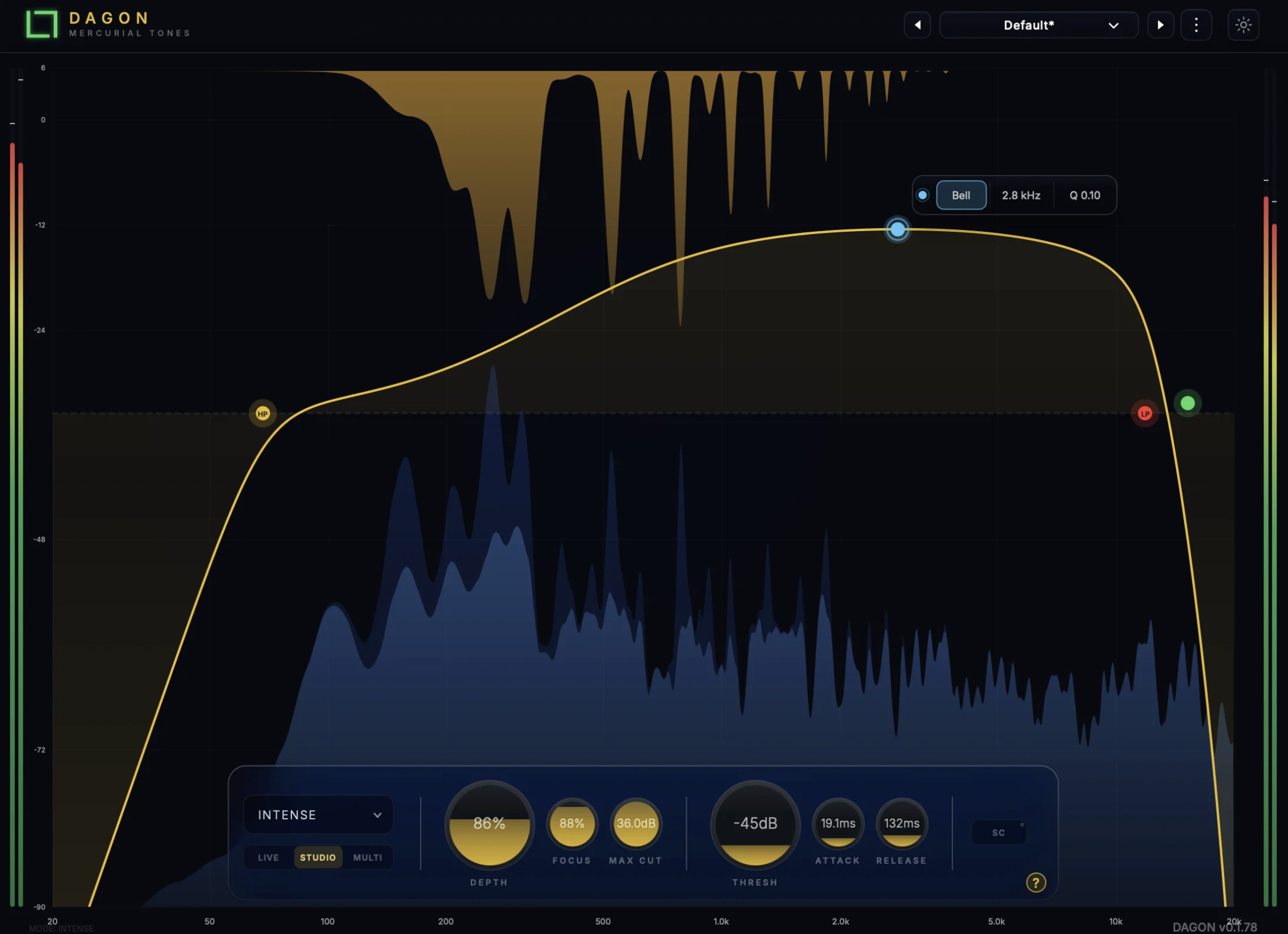Change the Bell filter type
Image resolution: width=1288 pixels, height=934 pixels.
[x=961, y=195]
